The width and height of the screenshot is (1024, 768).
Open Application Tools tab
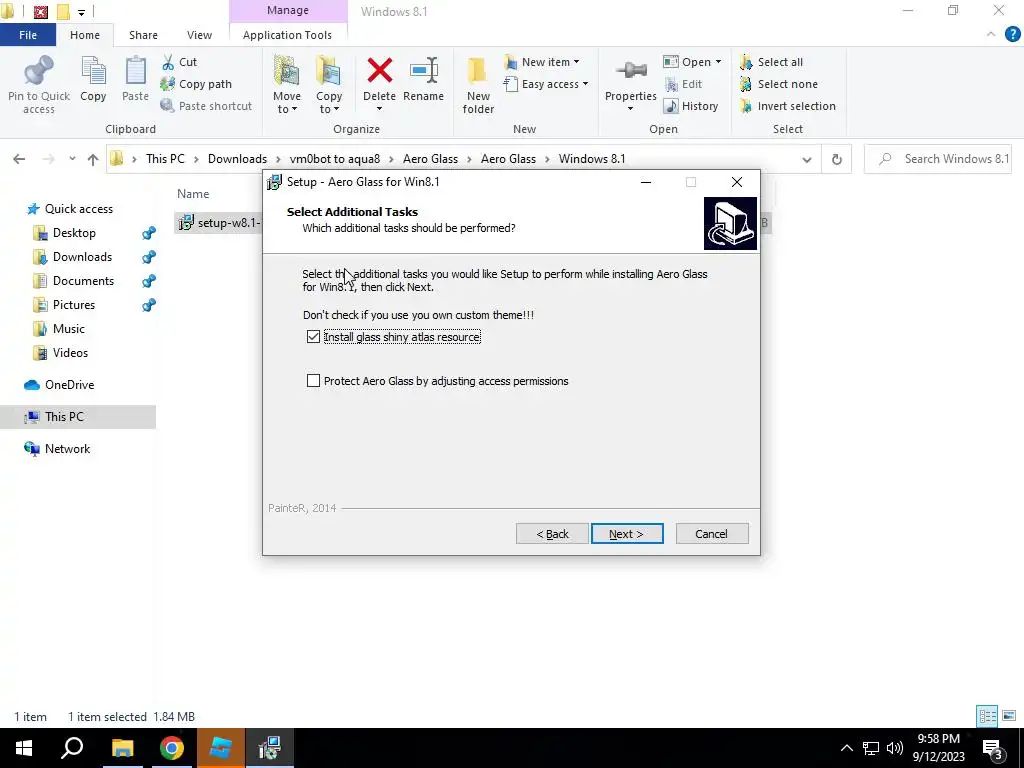click(x=287, y=35)
